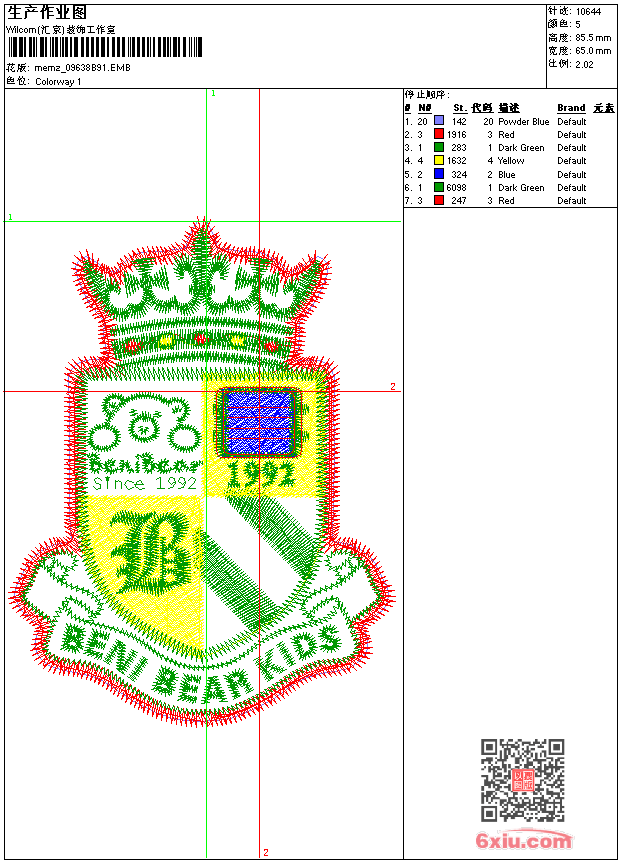Click the ornate green letter 'B' emblem
Image resolution: width=620 pixels, height=860 pixels.
(149, 552)
